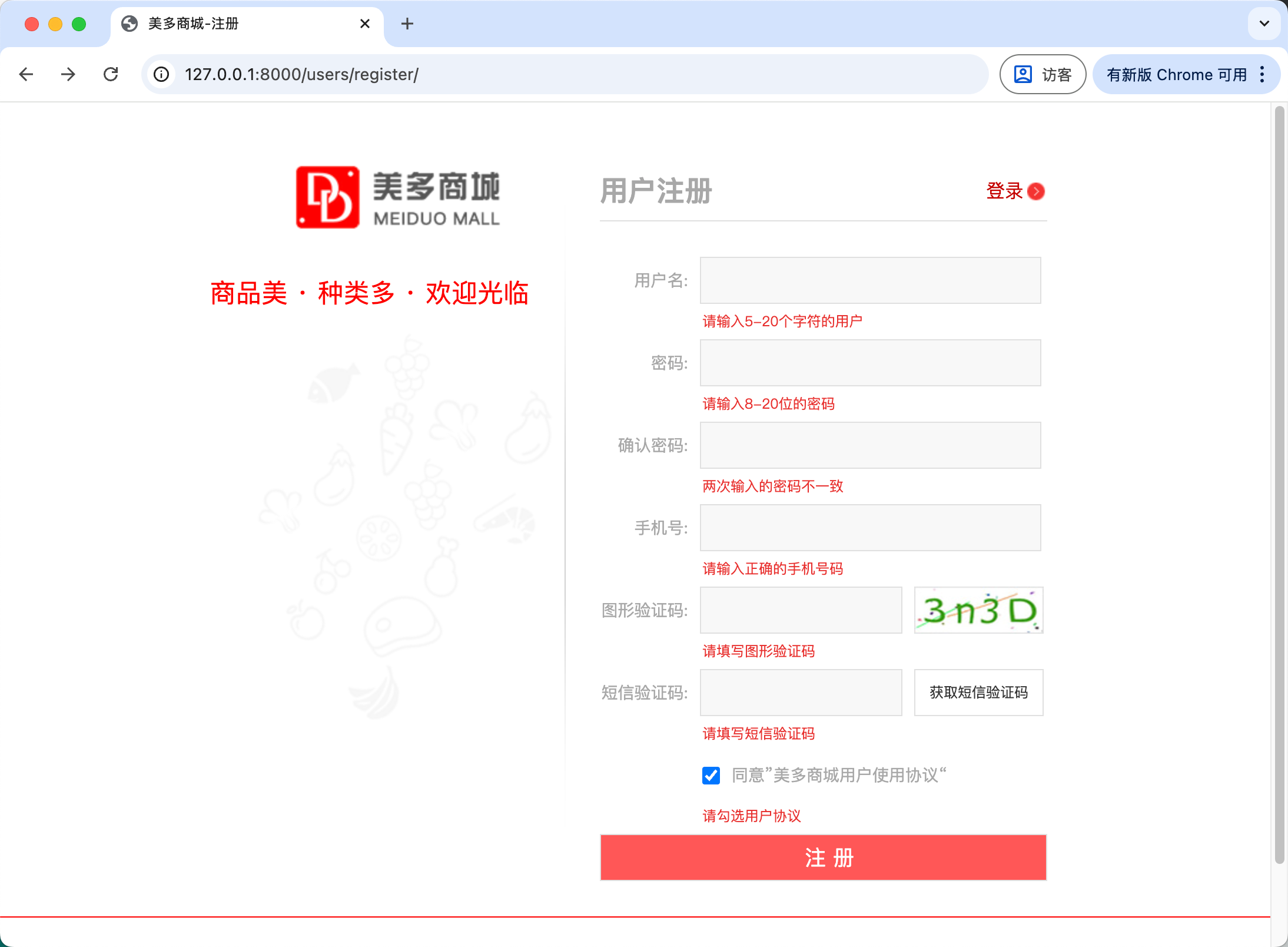Click the browser back arrow
This screenshot has width=1288, height=947.
point(26,74)
